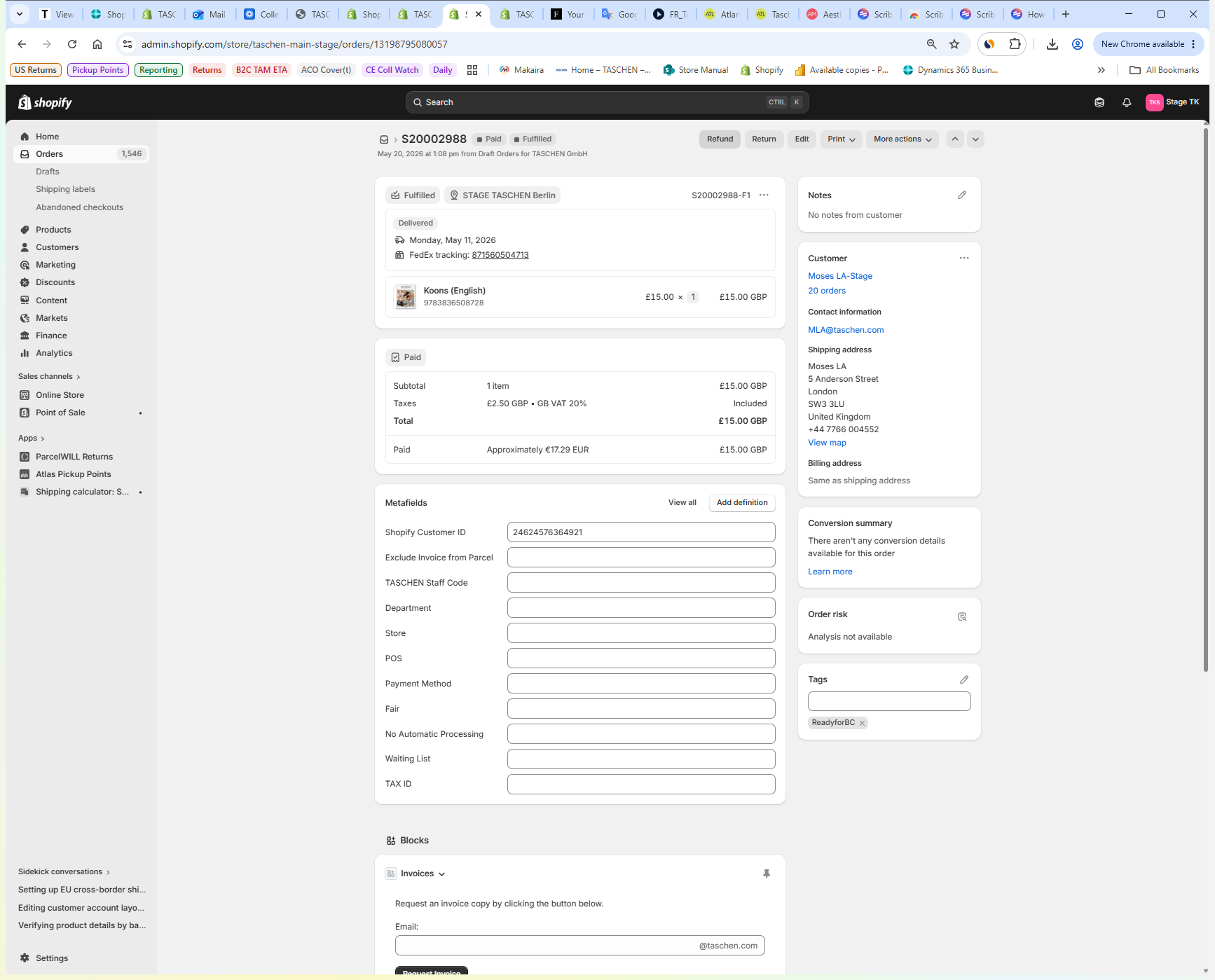This screenshot has height=980, width=1215.
Task: Click the Return button
Action: coord(764,139)
